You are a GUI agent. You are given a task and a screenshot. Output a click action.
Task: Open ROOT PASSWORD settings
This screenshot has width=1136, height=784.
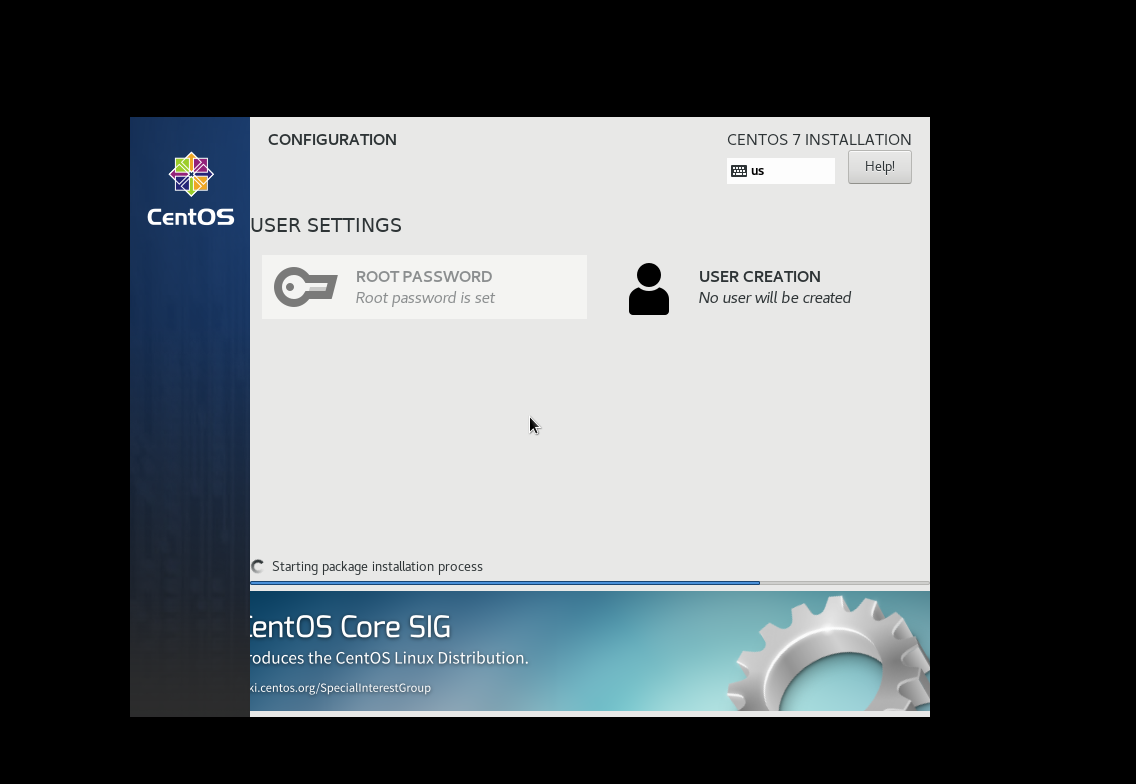(424, 287)
